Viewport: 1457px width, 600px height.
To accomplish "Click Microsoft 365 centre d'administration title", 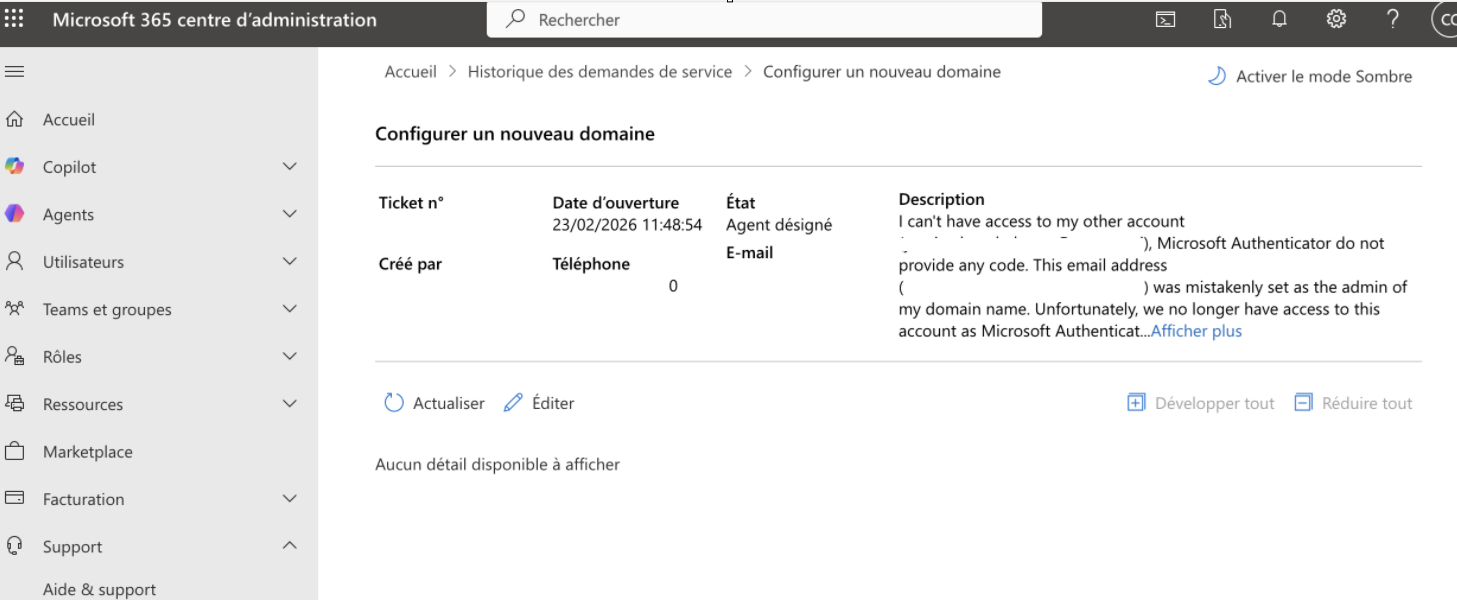I will click(215, 19).
